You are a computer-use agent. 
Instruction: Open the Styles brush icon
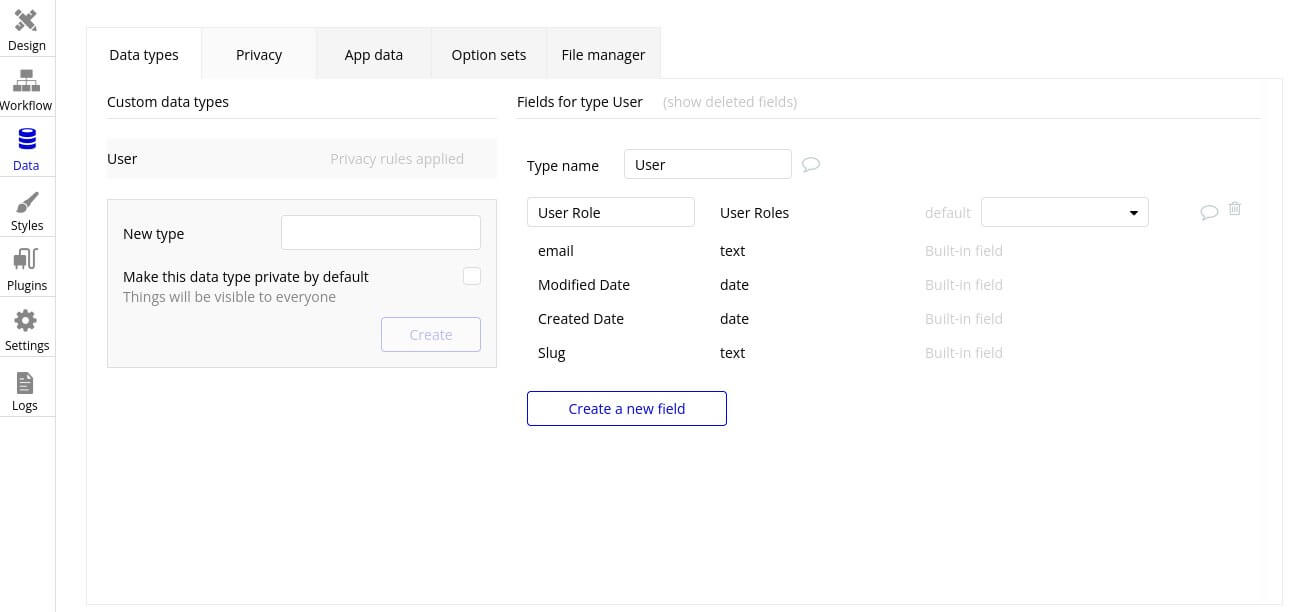pos(26,201)
